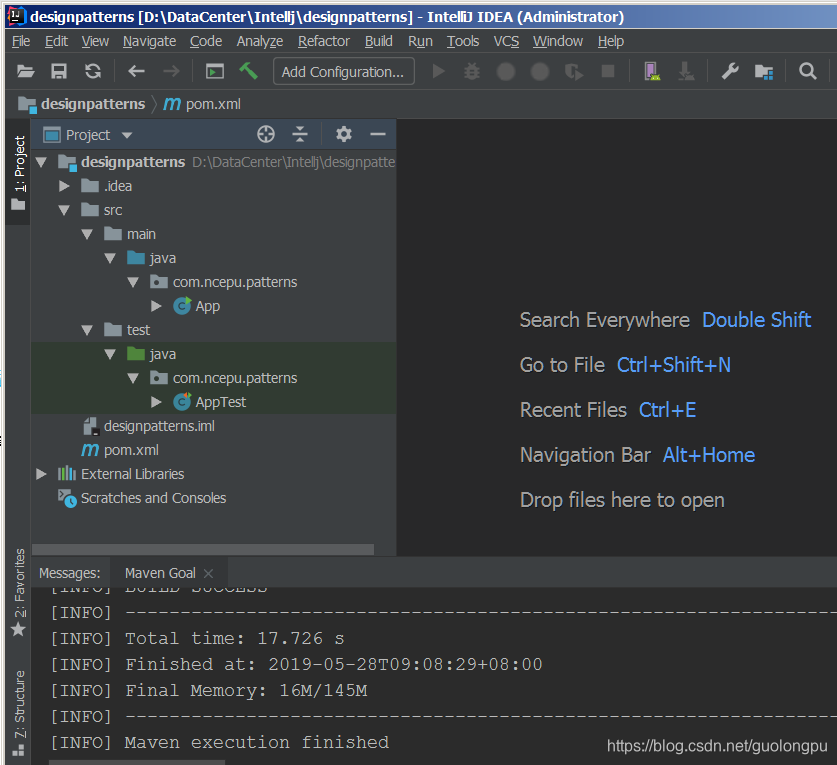
Task: Open the Tools menu
Action: [x=463, y=41]
